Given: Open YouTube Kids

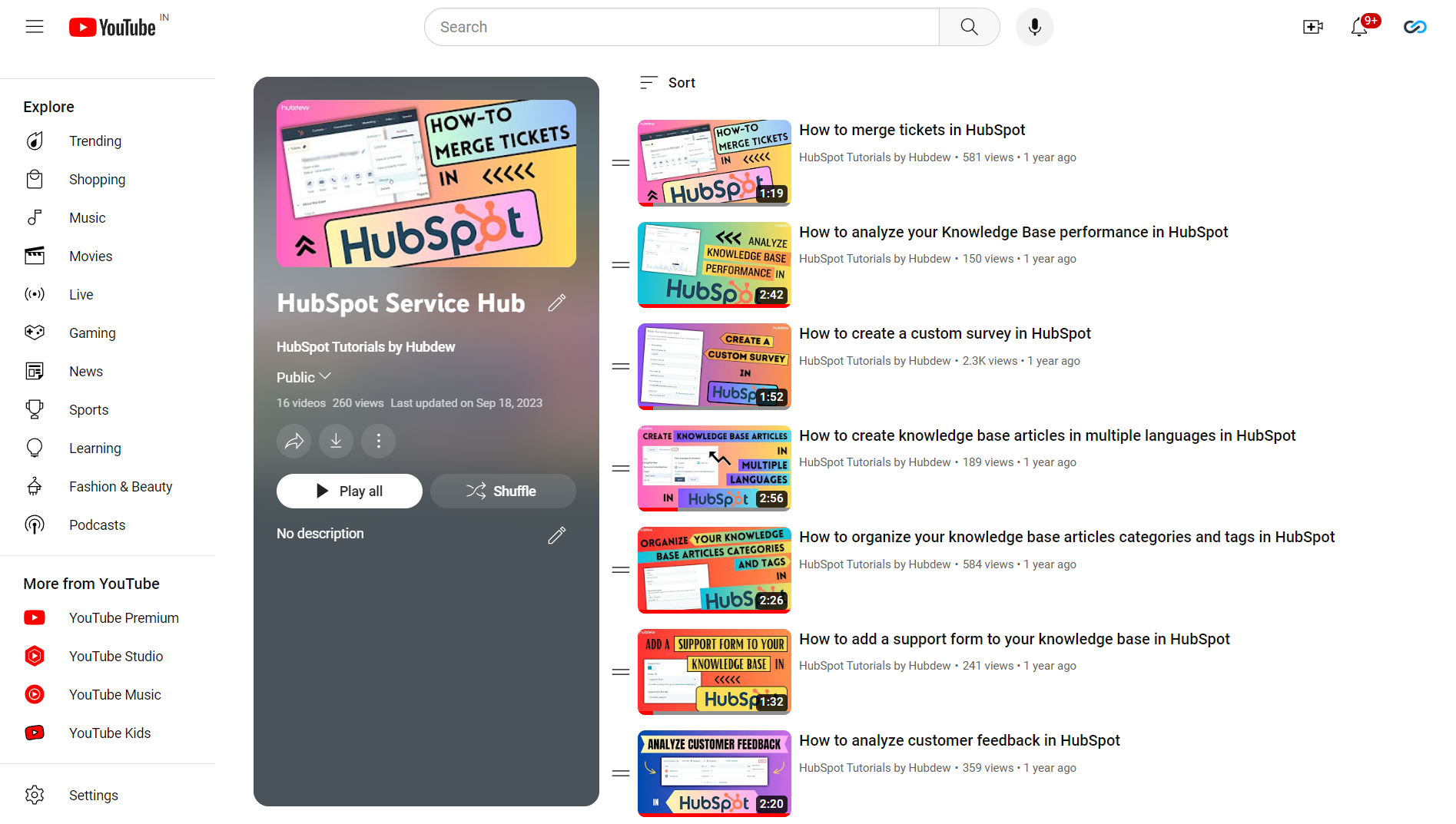Looking at the screenshot, I should tap(110, 733).
